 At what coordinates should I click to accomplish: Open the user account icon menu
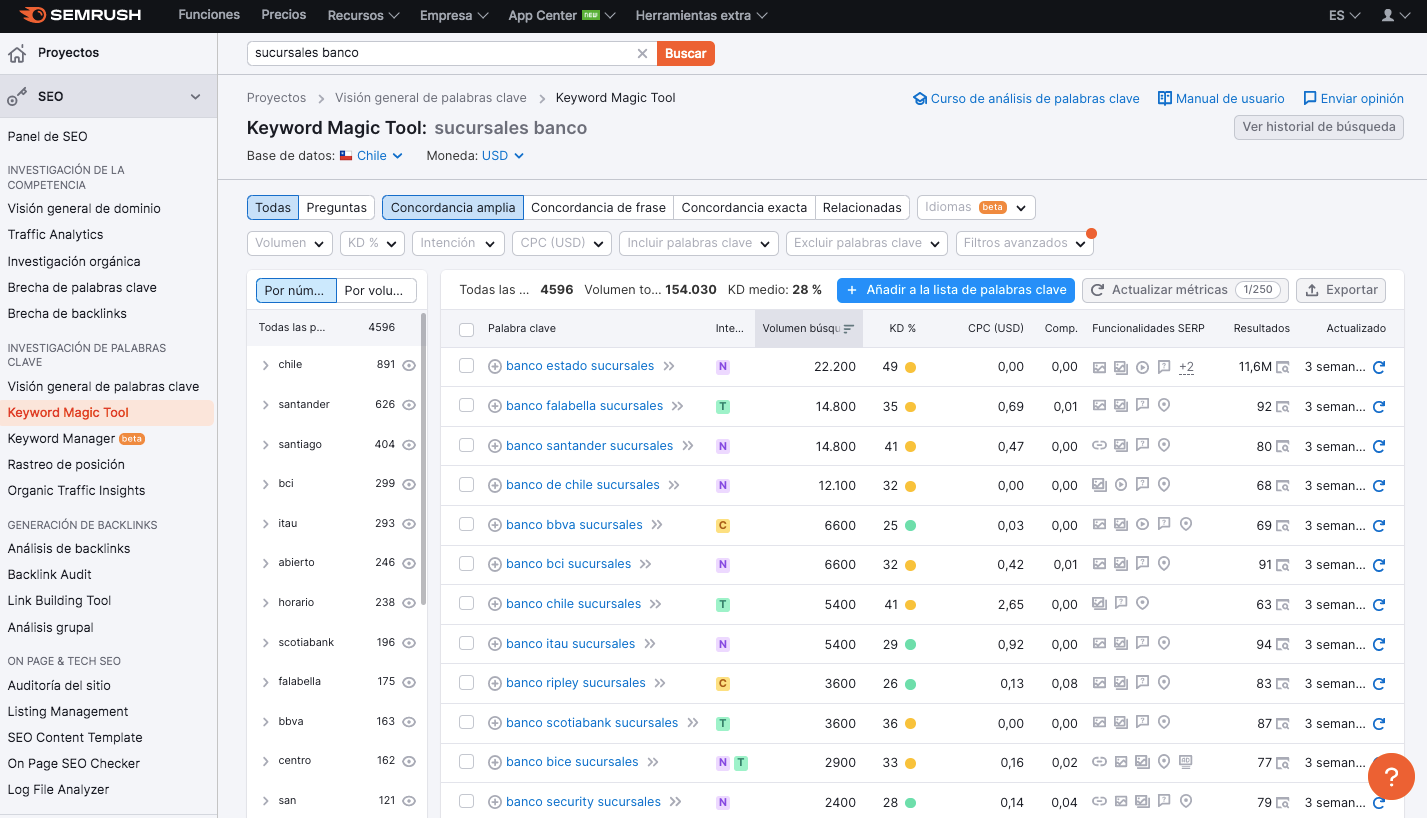point(1396,15)
